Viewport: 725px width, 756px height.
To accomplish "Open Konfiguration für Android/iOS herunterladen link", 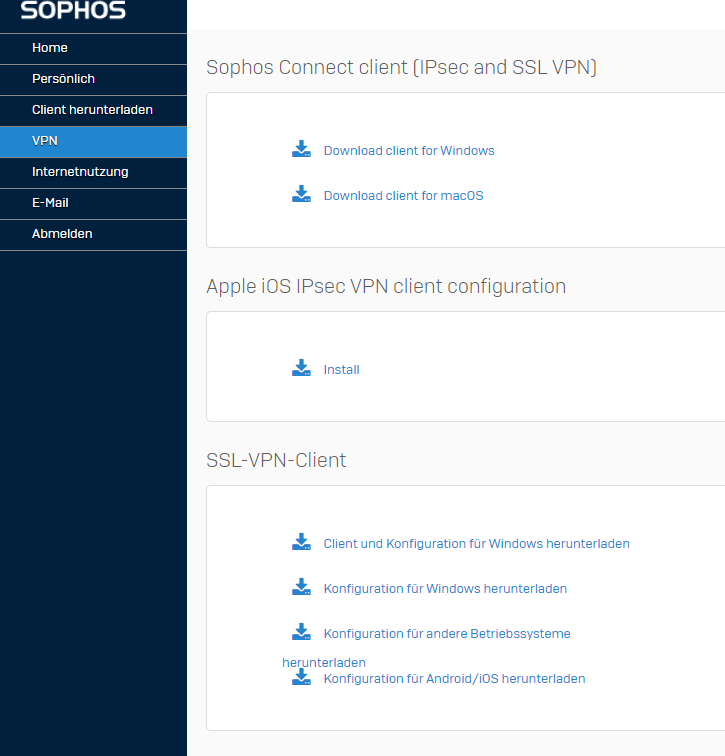I will pos(454,679).
